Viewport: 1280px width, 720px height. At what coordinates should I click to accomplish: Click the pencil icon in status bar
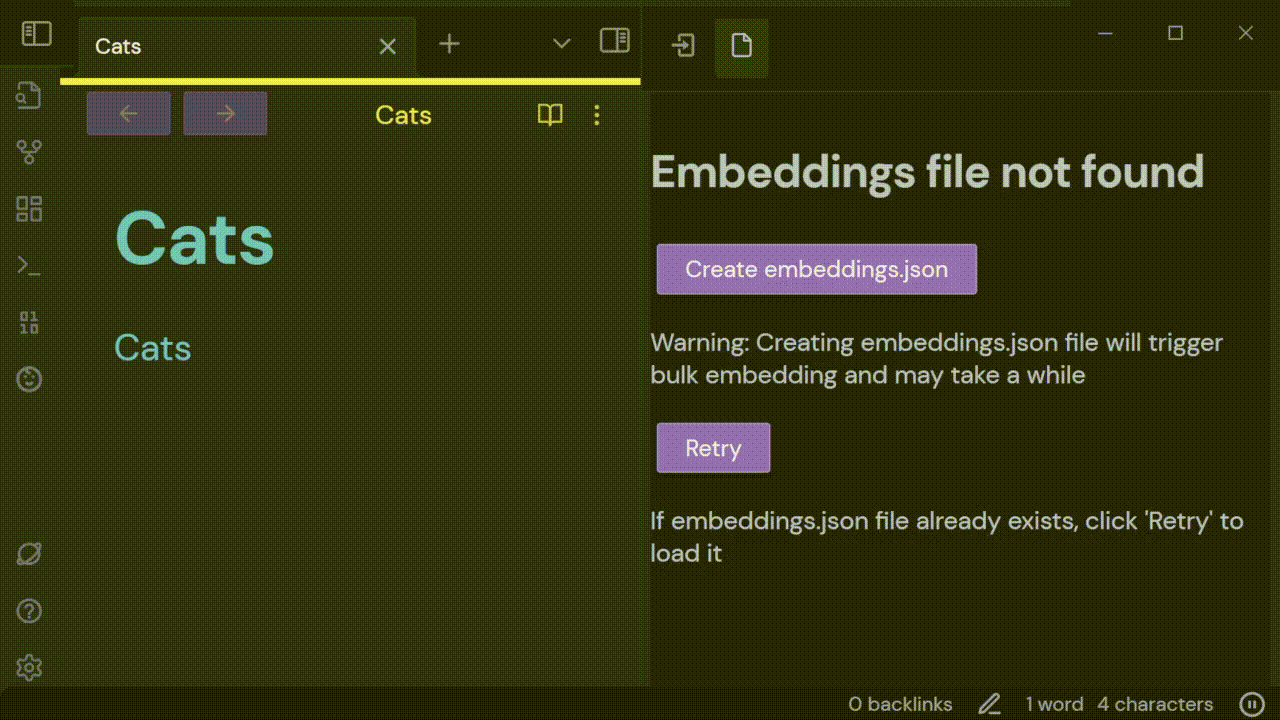click(989, 704)
